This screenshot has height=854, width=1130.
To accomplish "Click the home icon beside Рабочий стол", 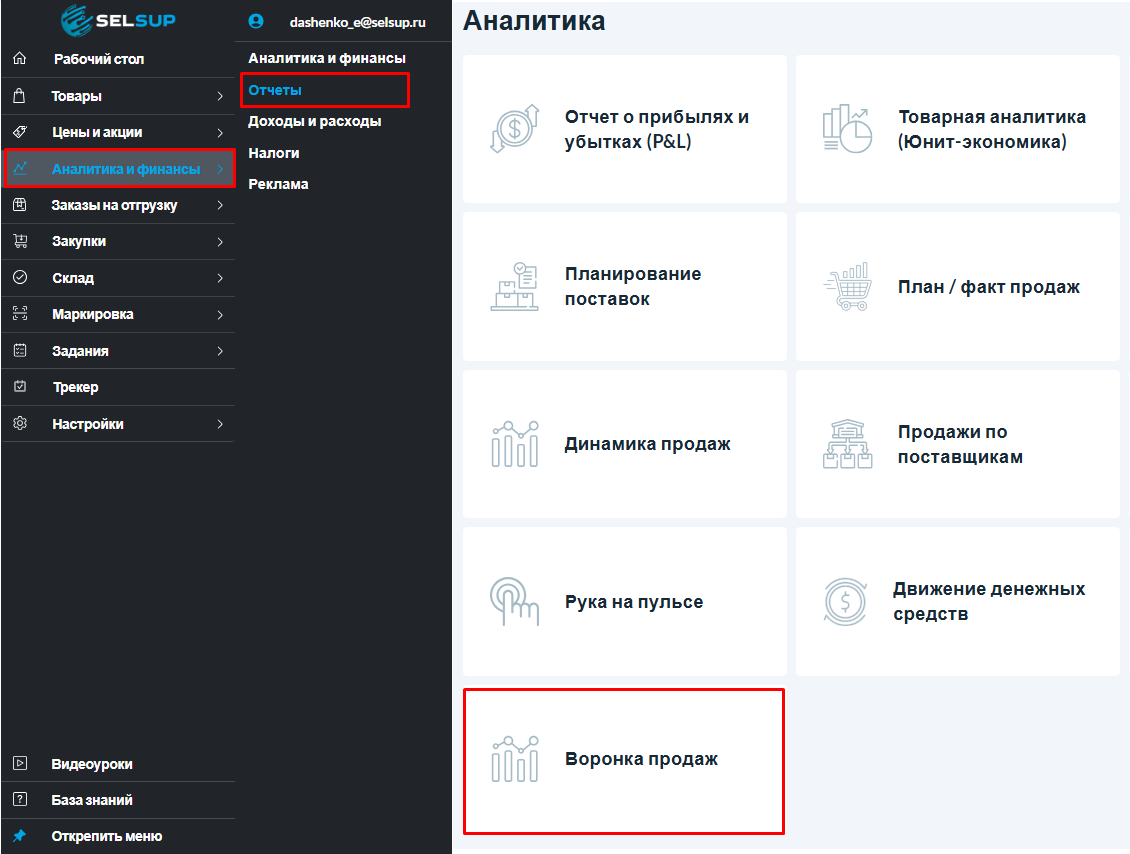I will click(20, 58).
